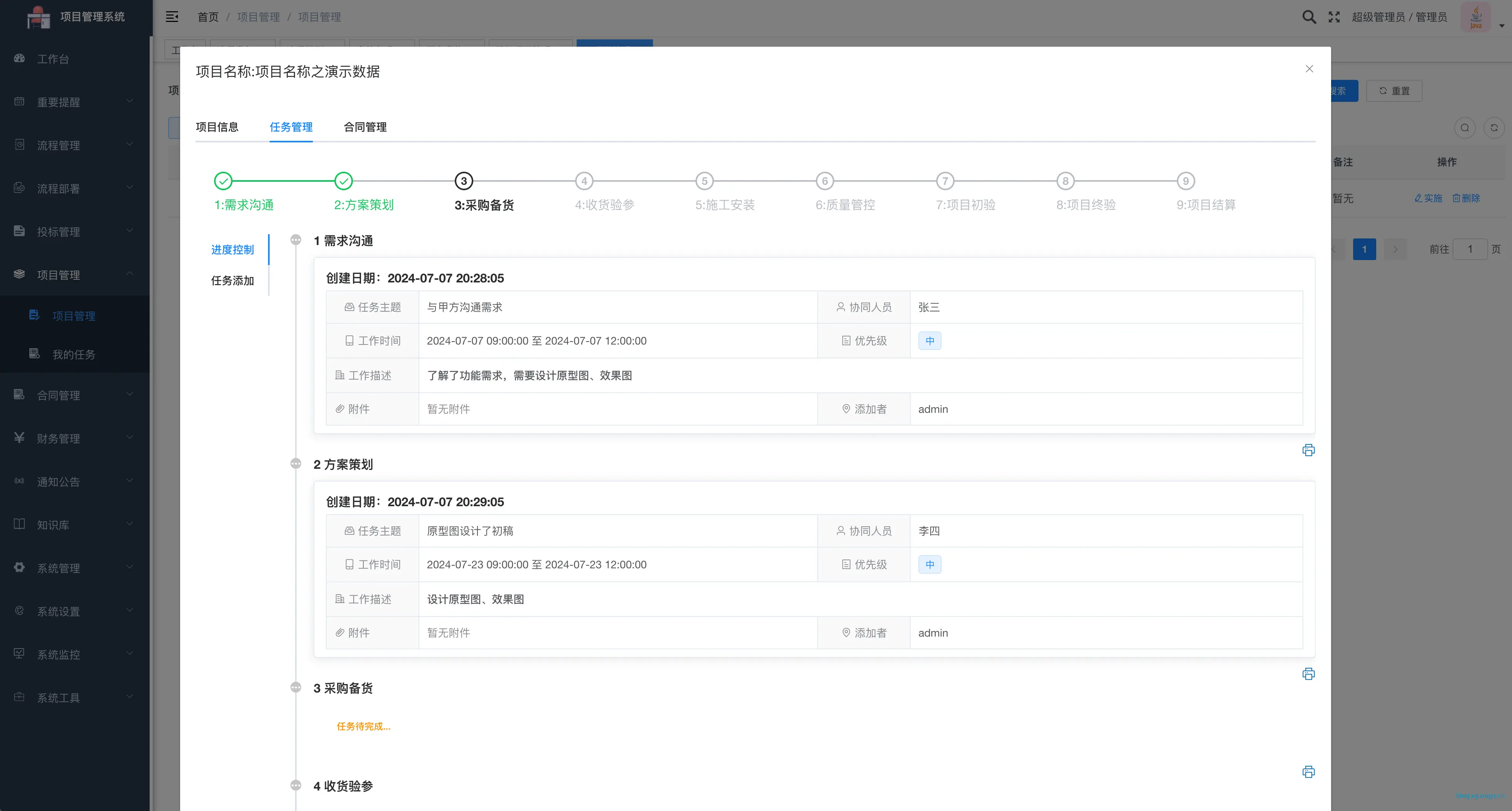The height and width of the screenshot is (811, 1512).
Task: Select the 工作台 dashboard icon in sidebar
Action: [x=19, y=58]
